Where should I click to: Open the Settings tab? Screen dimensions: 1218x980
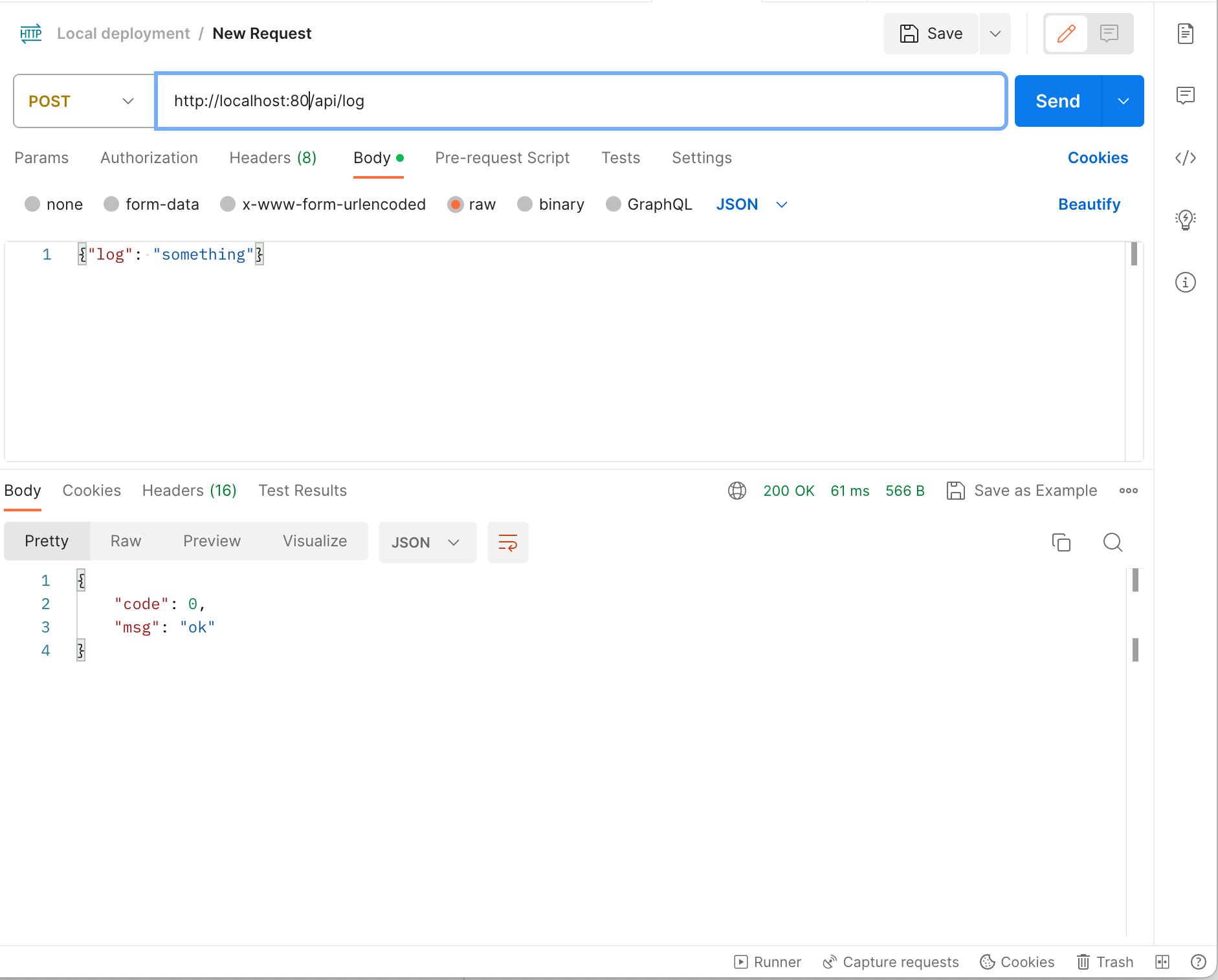click(702, 158)
